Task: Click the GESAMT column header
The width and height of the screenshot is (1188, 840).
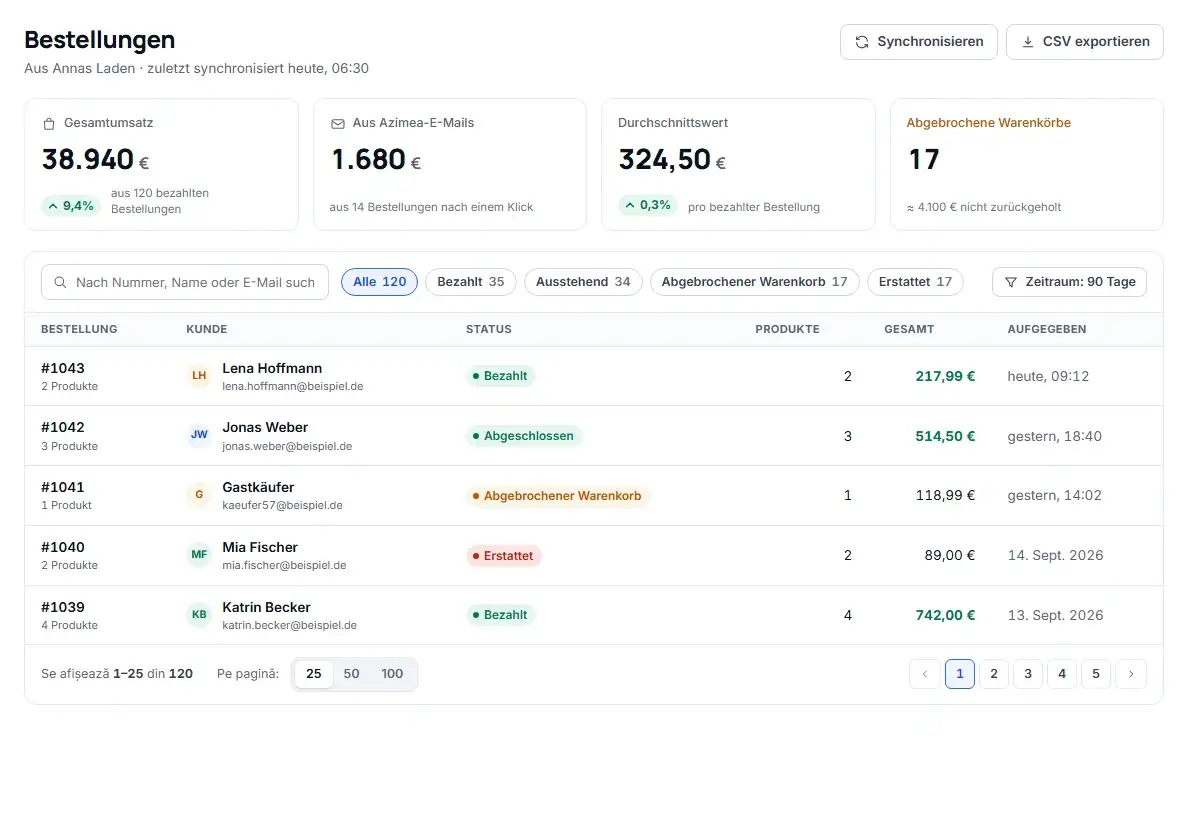Action: (x=909, y=329)
